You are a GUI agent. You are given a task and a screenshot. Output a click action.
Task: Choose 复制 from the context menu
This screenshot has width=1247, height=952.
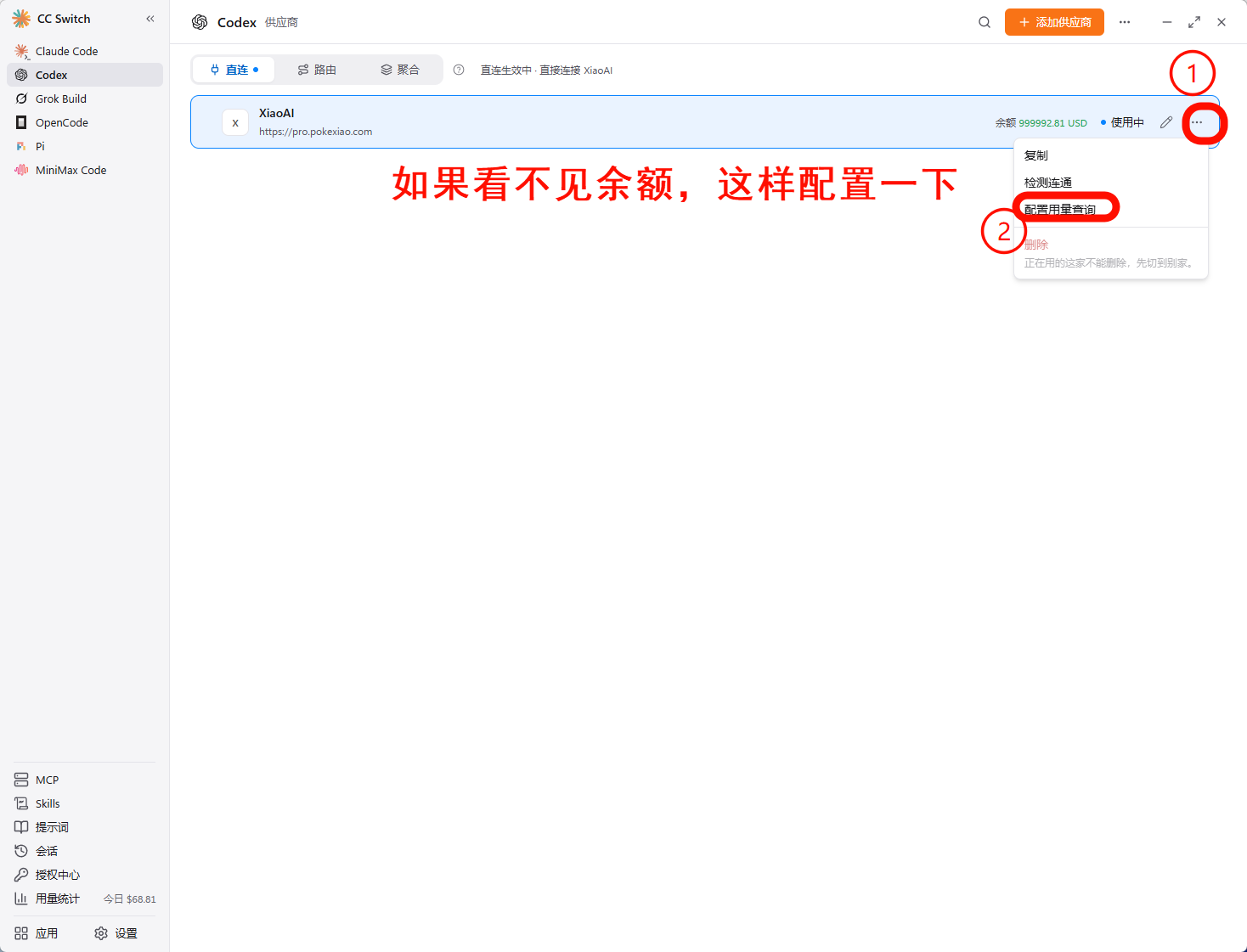click(x=1111, y=155)
